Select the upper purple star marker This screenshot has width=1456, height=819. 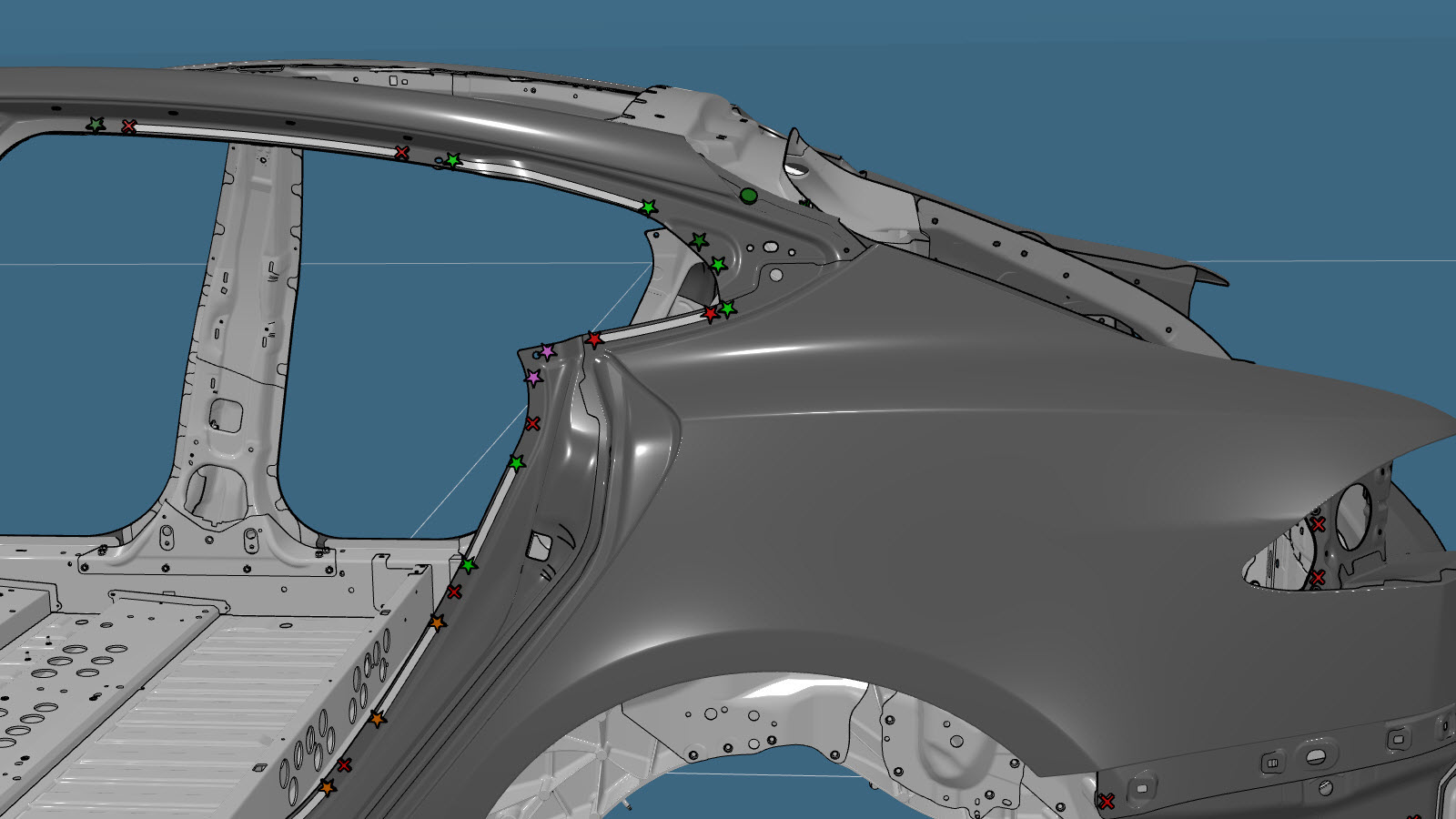[x=547, y=351]
